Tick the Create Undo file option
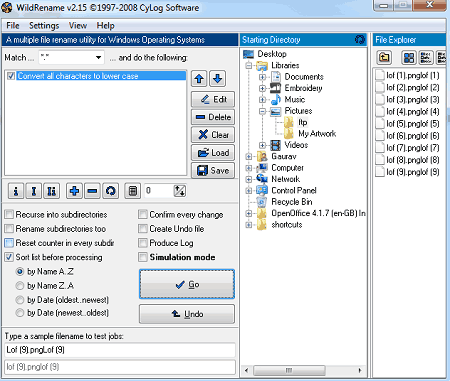 (143, 229)
